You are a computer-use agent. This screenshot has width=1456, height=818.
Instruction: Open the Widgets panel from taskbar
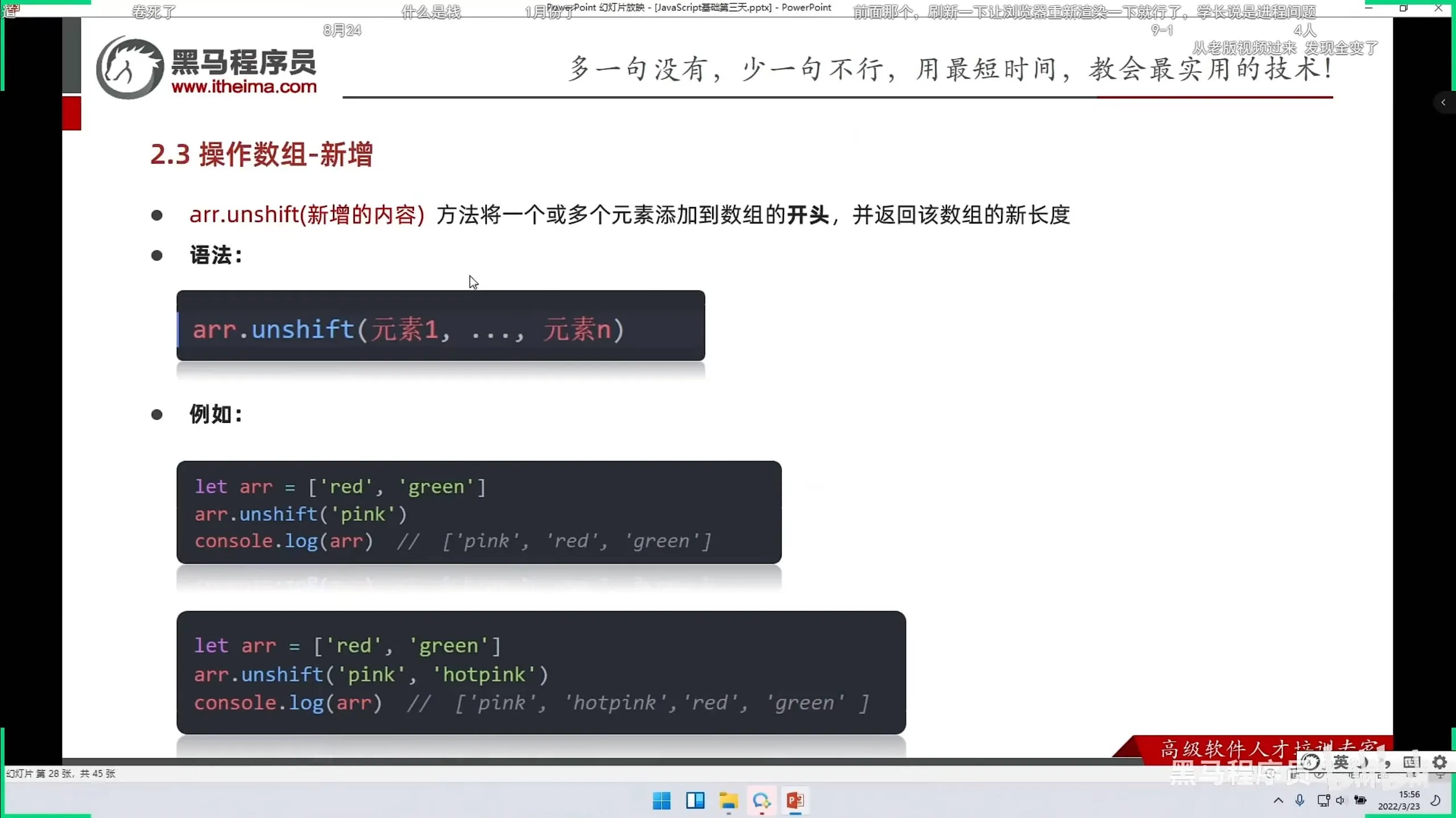(x=695, y=800)
